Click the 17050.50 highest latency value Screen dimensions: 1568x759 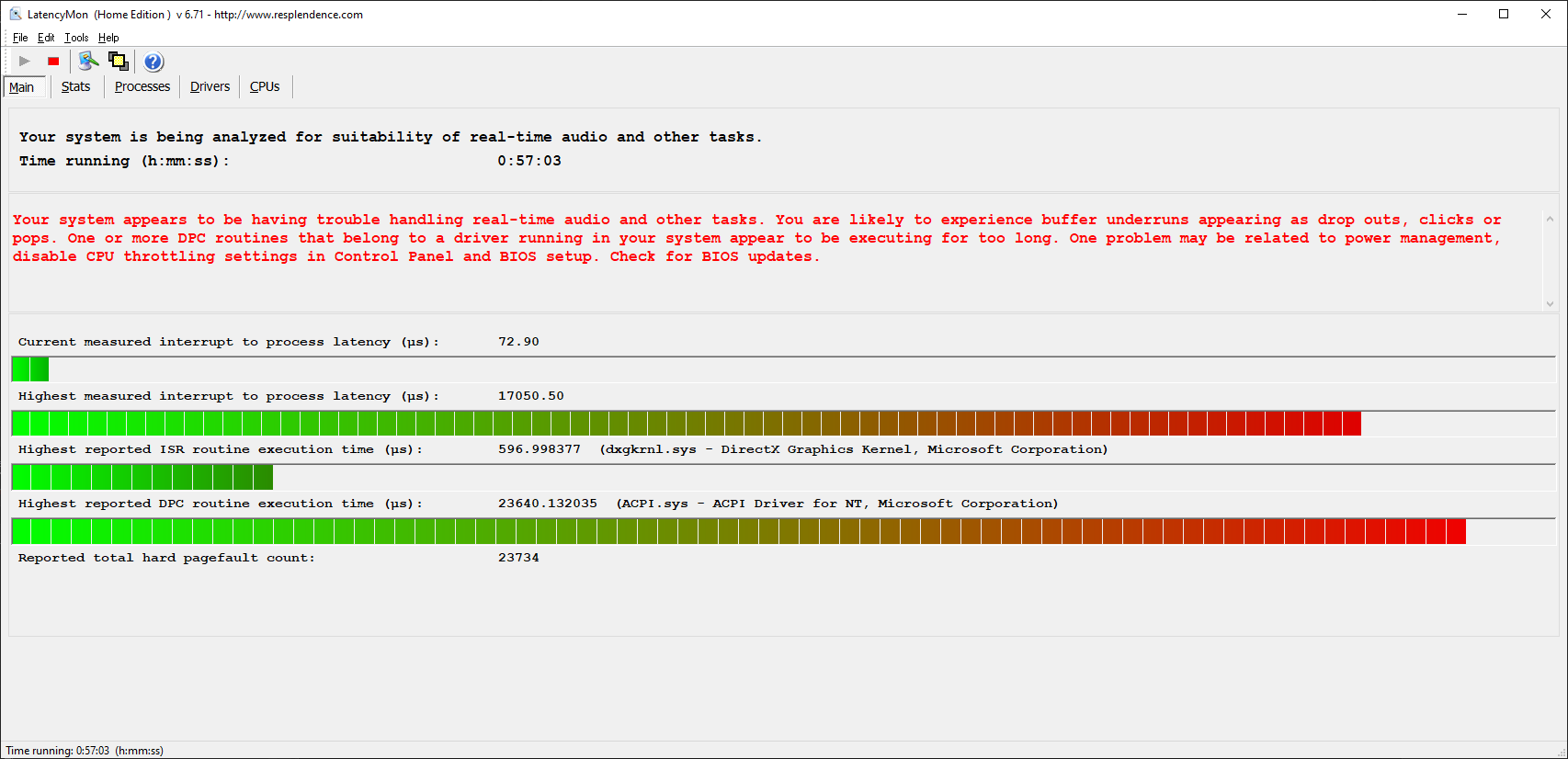click(531, 396)
